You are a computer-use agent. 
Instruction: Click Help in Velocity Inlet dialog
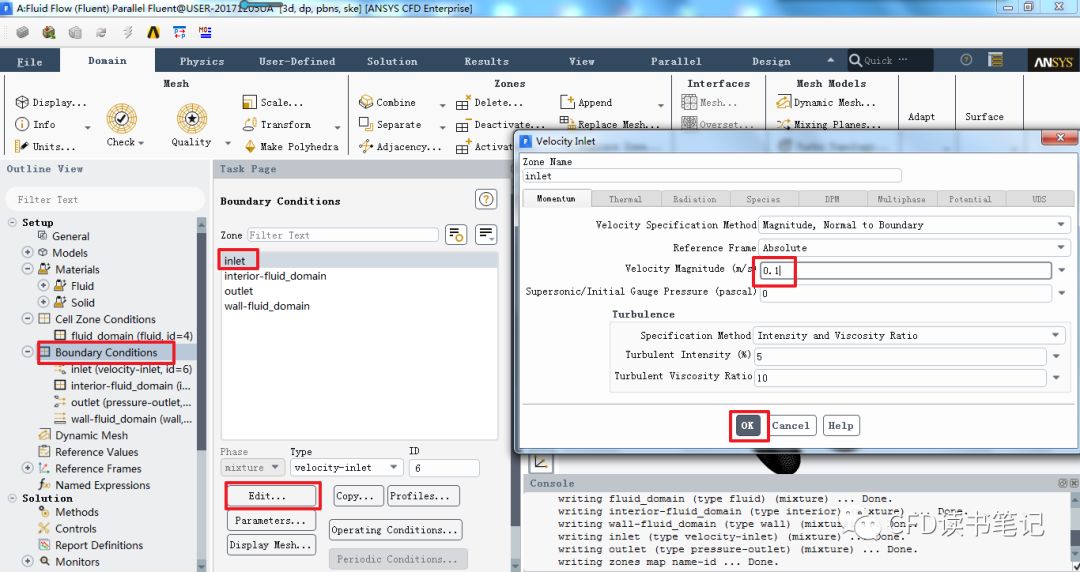840,425
